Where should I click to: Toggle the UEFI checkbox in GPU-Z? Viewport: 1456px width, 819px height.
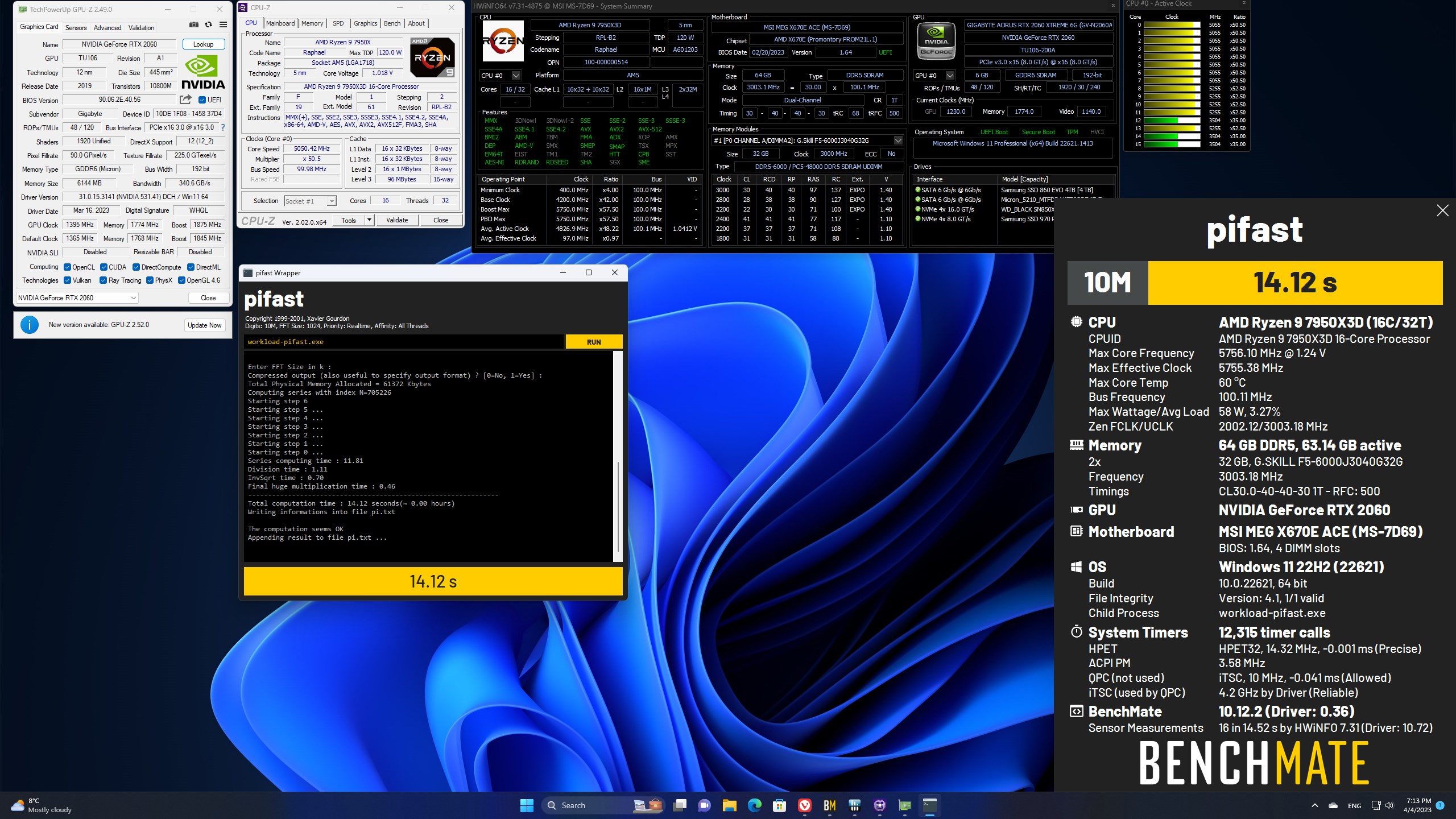click(x=202, y=100)
